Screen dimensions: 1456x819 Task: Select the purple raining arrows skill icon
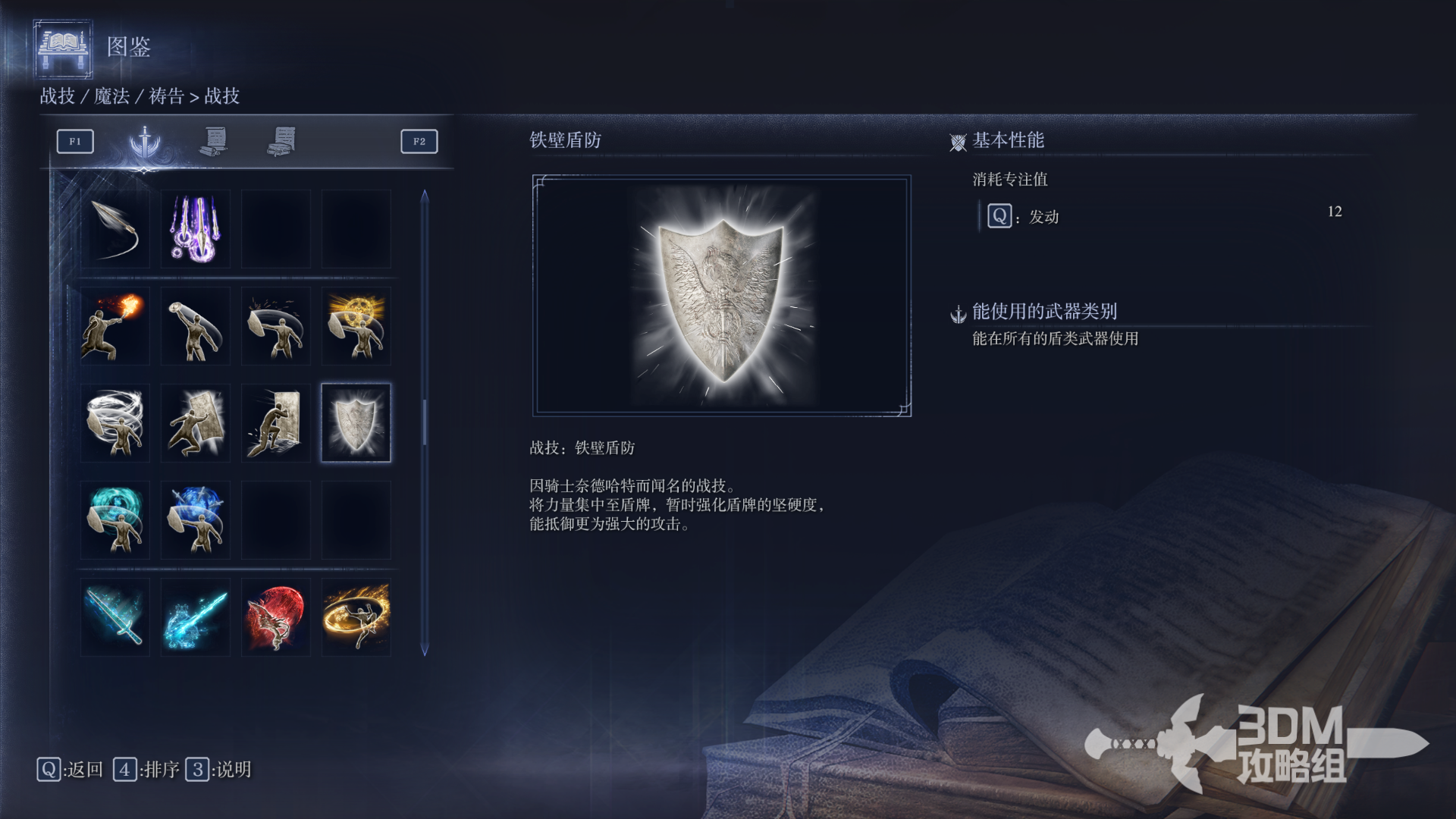coord(195,228)
